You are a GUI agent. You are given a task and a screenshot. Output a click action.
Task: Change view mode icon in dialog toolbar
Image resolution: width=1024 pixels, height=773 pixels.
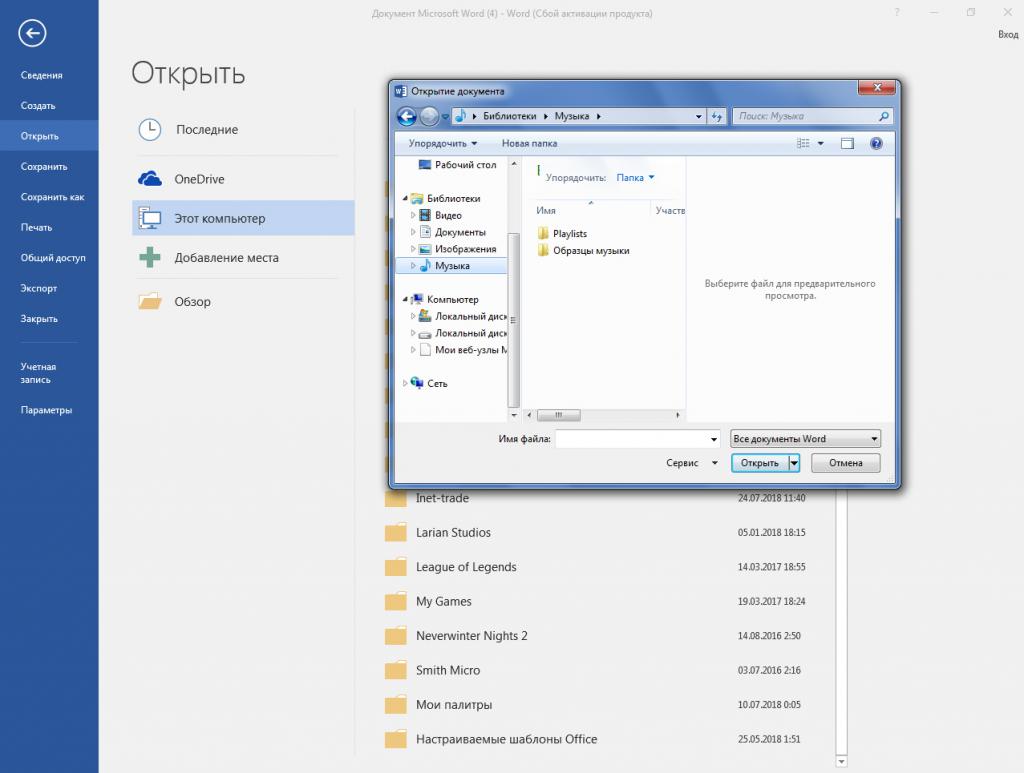803,143
